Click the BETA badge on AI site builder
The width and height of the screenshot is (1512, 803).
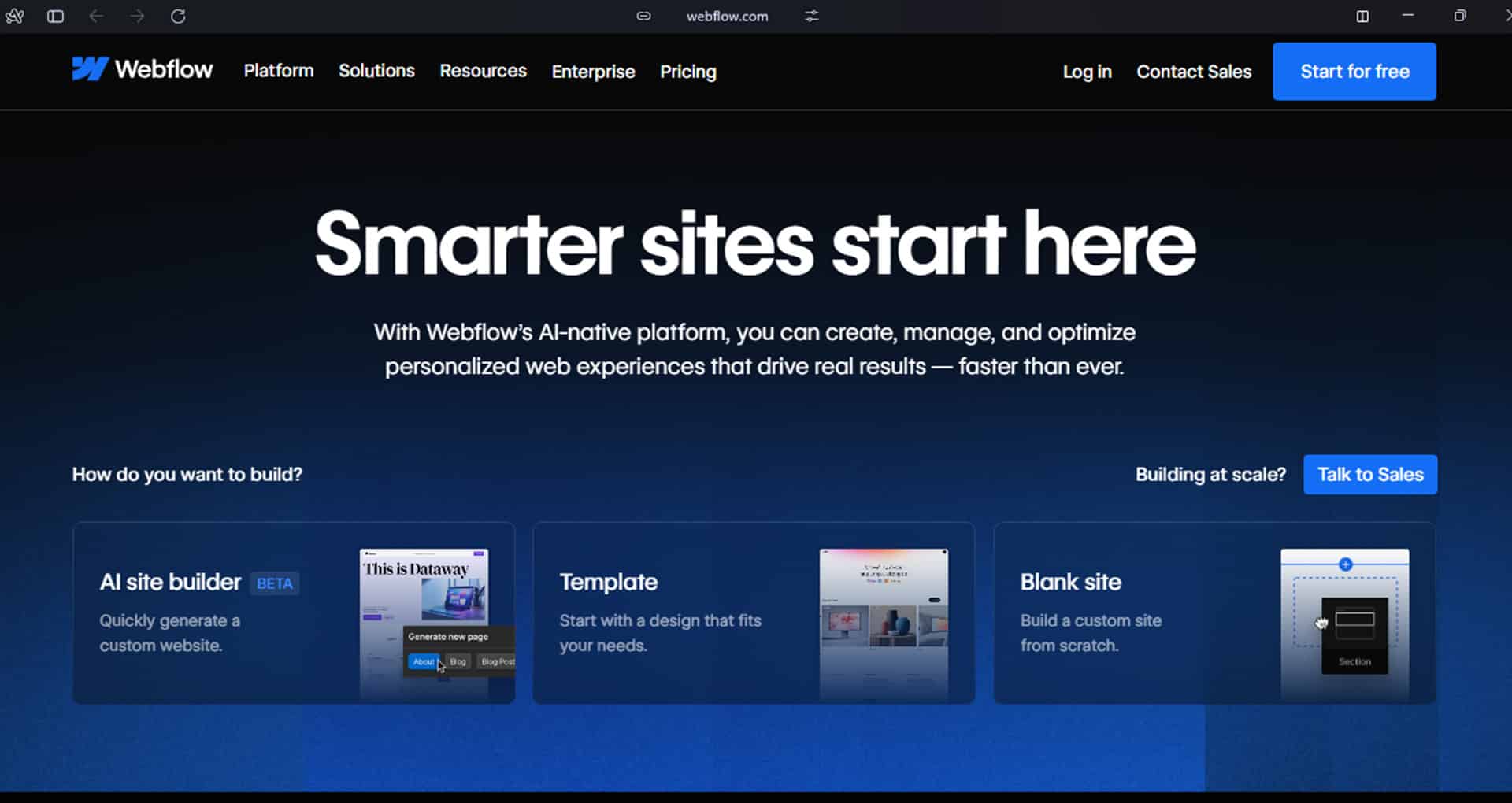275,583
